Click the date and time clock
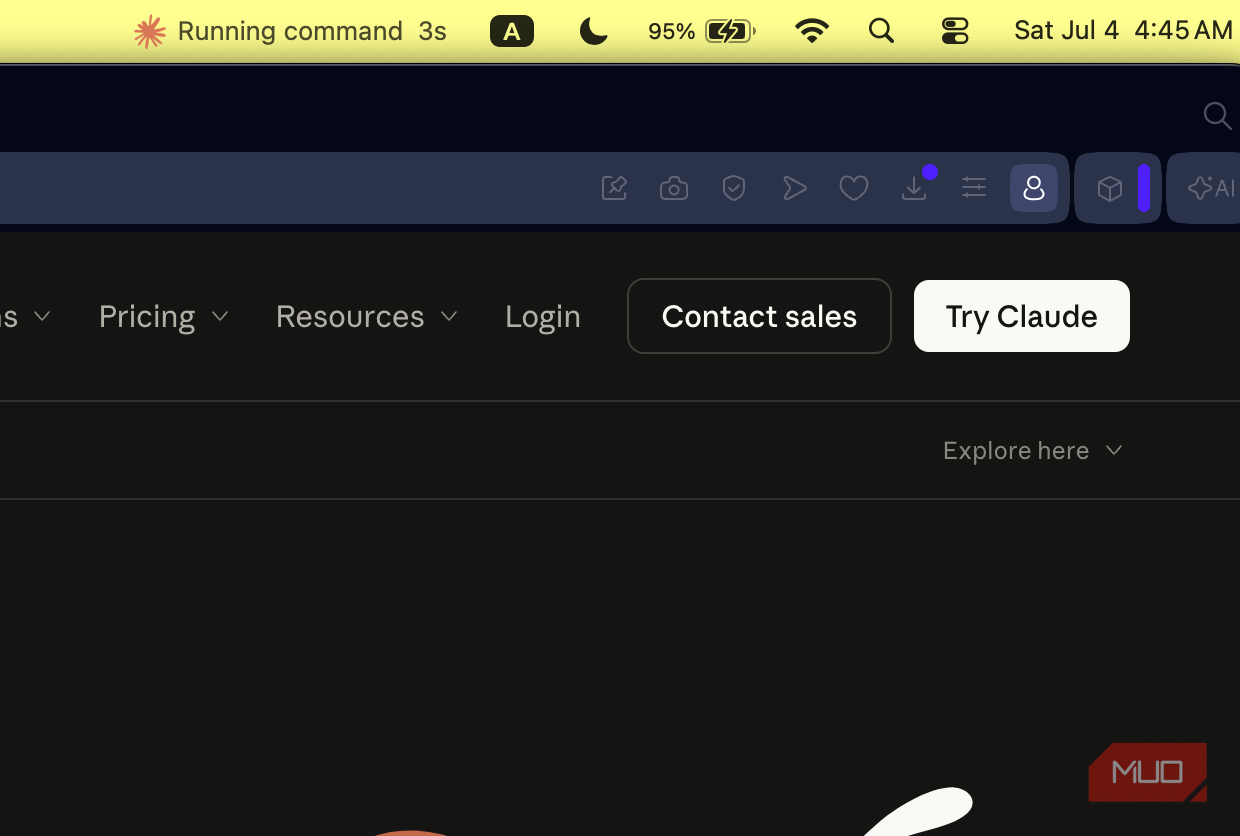Image resolution: width=1240 pixels, height=836 pixels. coord(1123,31)
